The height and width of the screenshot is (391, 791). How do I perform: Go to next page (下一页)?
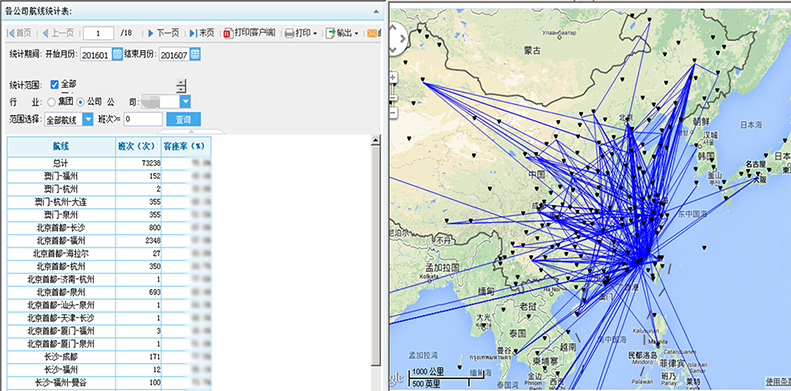(163, 33)
